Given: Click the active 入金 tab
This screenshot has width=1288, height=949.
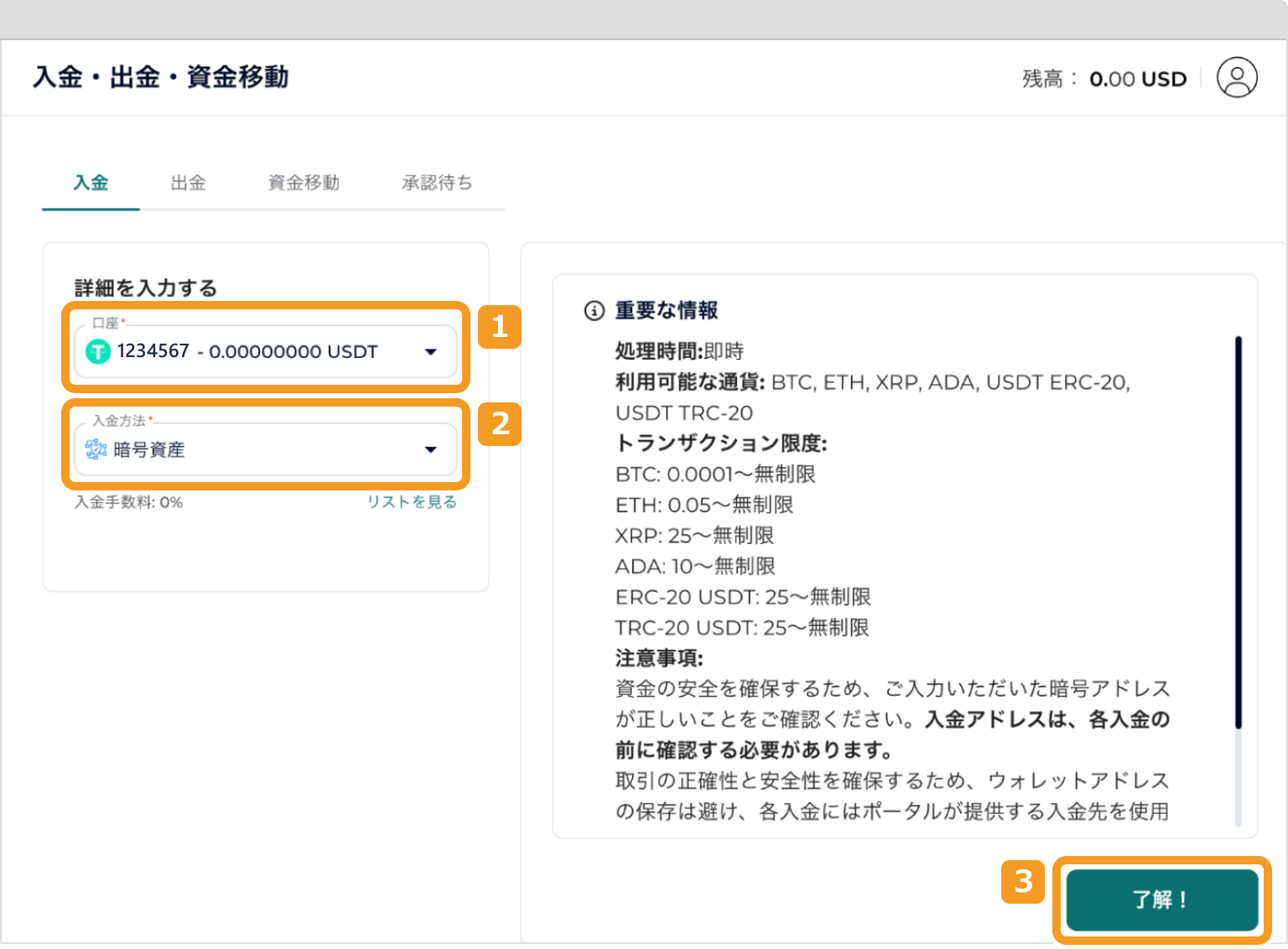Looking at the screenshot, I should tap(90, 183).
